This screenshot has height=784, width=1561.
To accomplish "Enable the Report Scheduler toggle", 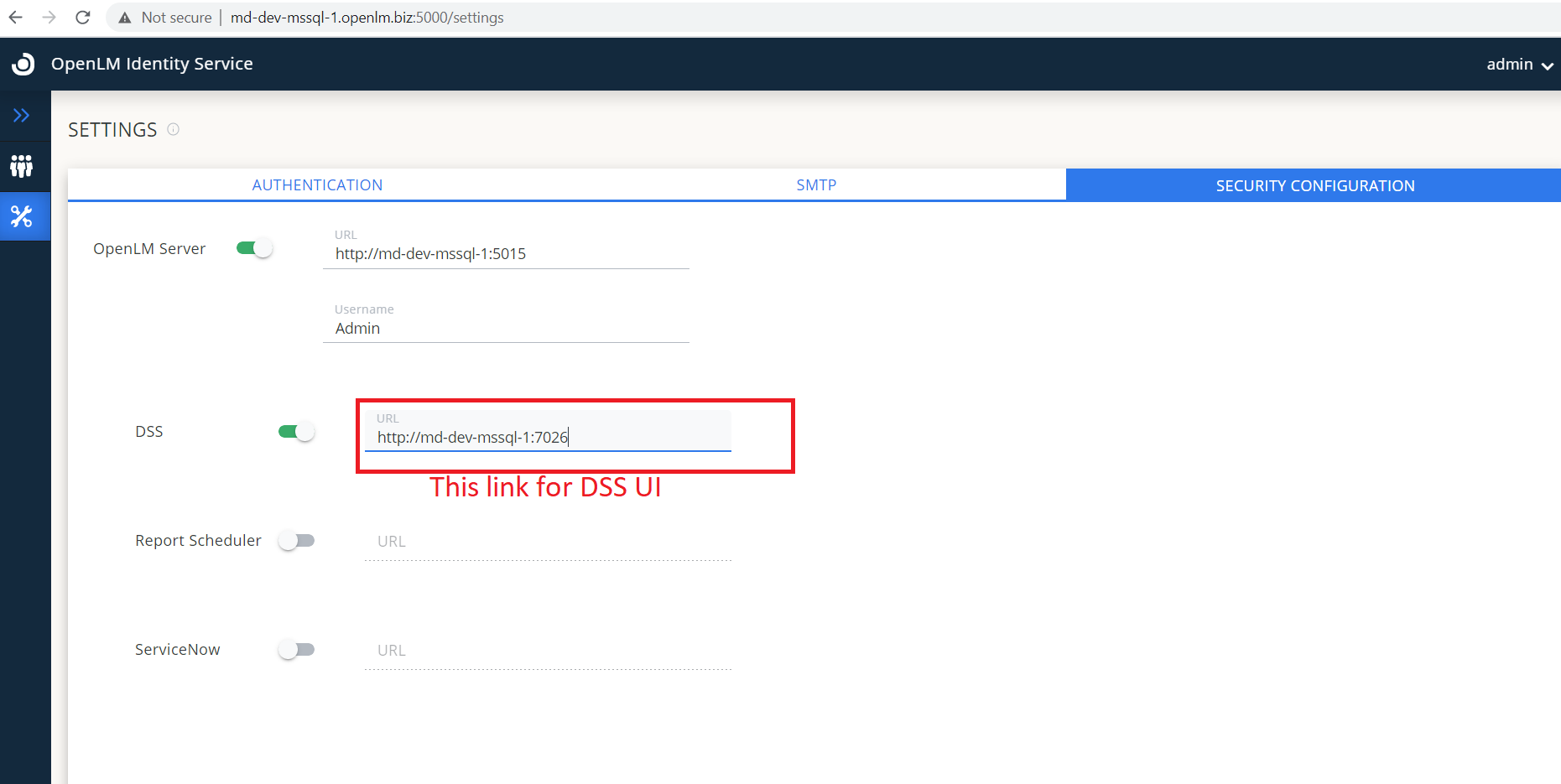I will point(296,541).
